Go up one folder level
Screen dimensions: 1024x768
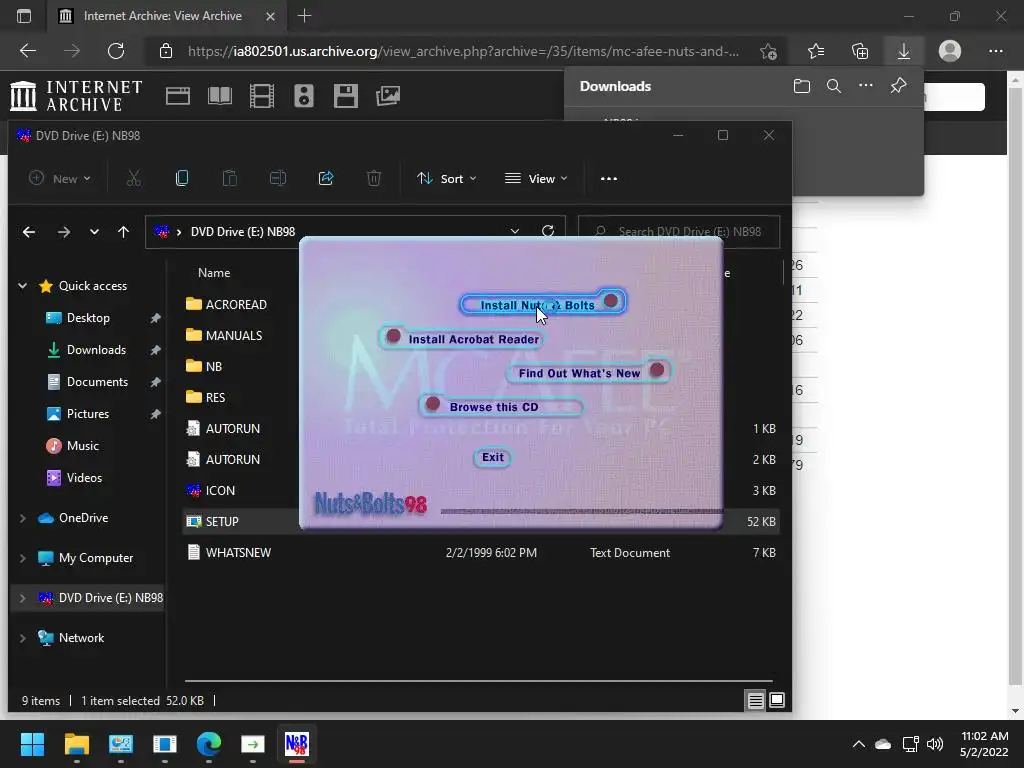(123, 232)
